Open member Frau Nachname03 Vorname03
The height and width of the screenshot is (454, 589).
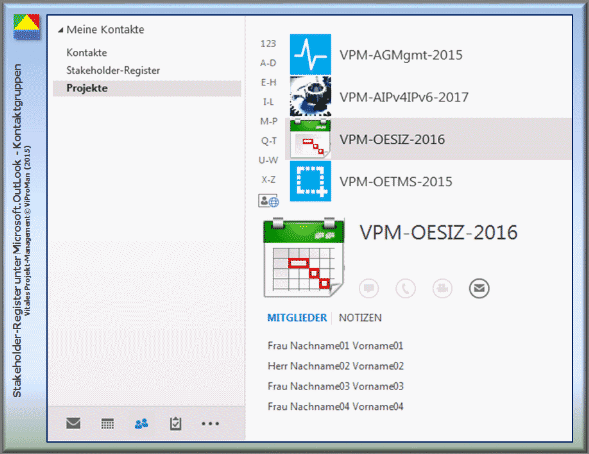pyautogui.click(x=335, y=386)
